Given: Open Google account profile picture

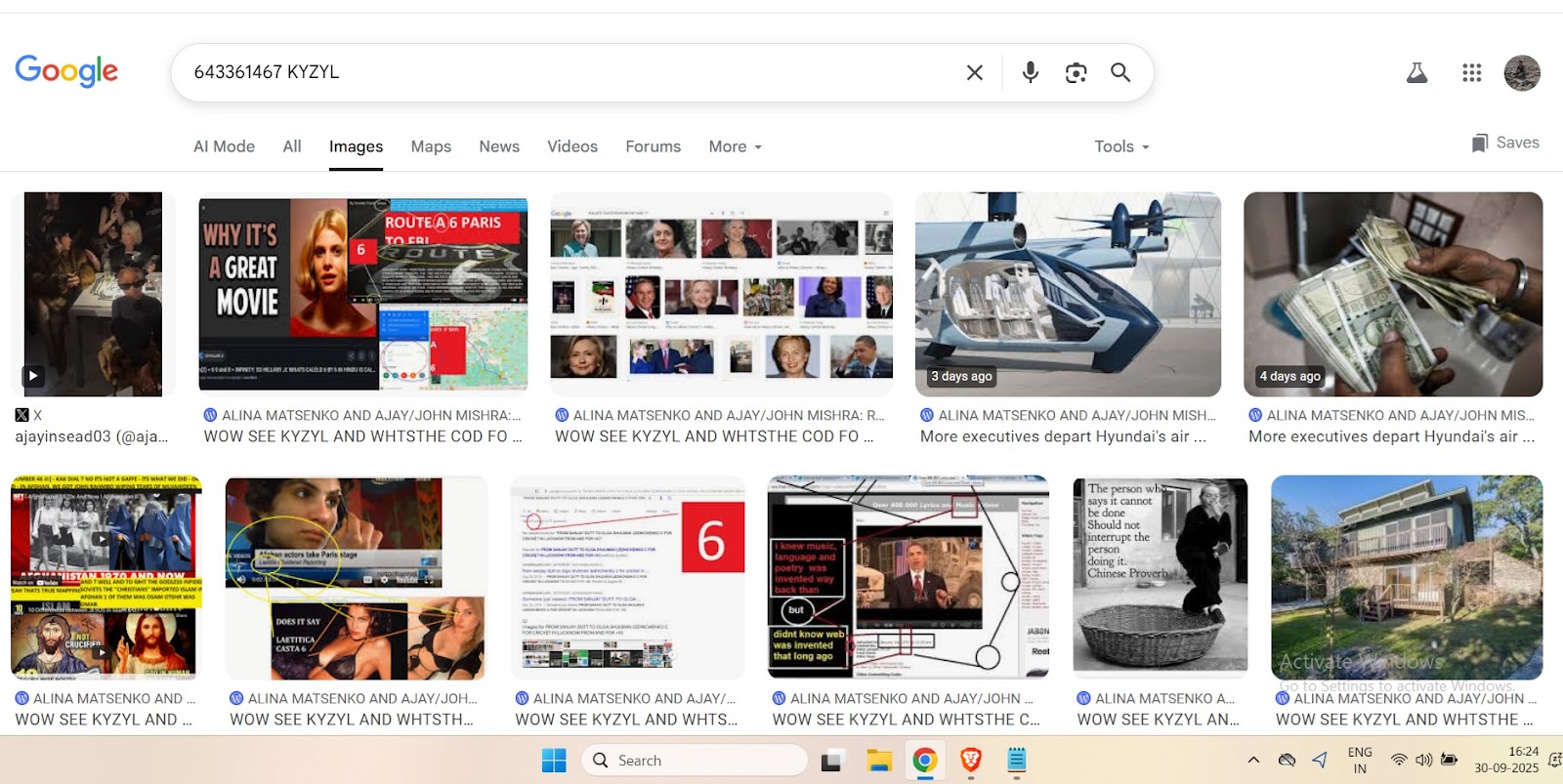Looking at the screenshot, I should (x=1521, y=72).
